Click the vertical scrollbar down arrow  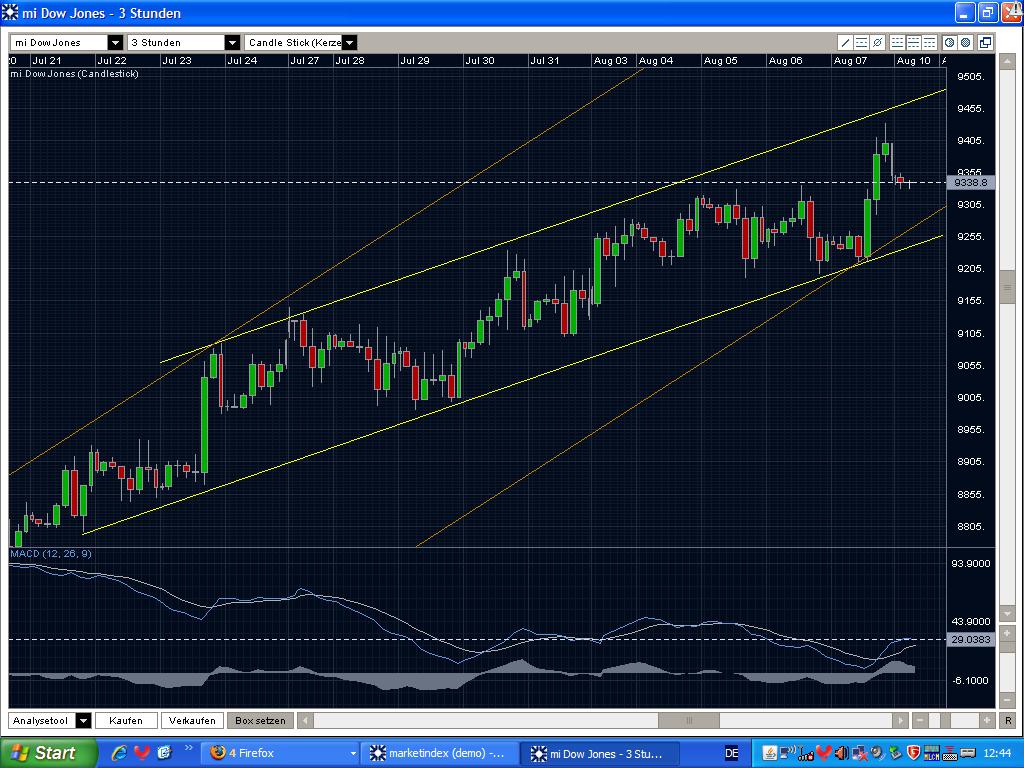1007,613
